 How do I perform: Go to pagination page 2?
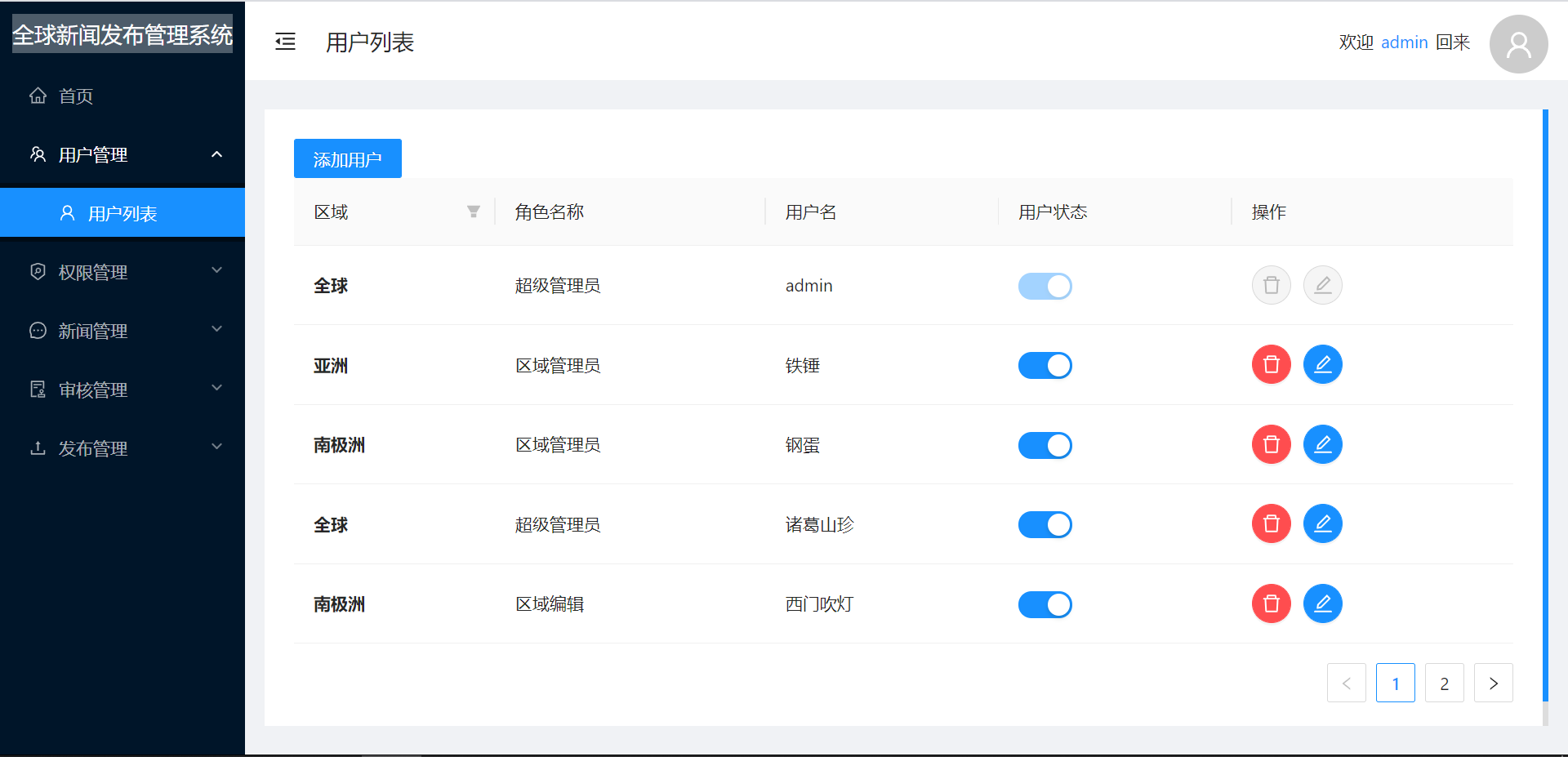pos(1444,683)
